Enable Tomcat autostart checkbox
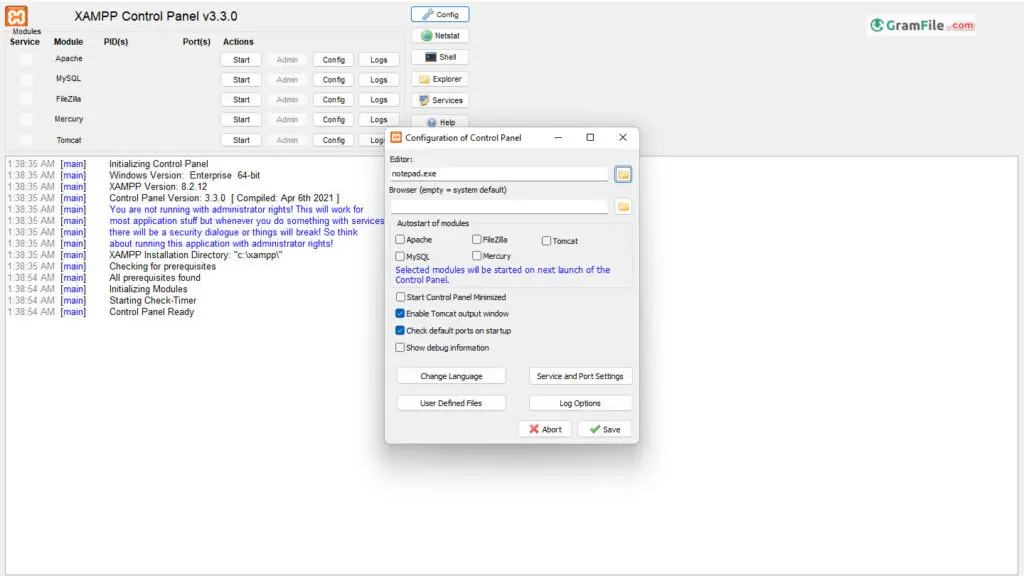Viewport: 1024px width, 576px height. (546, 241)
